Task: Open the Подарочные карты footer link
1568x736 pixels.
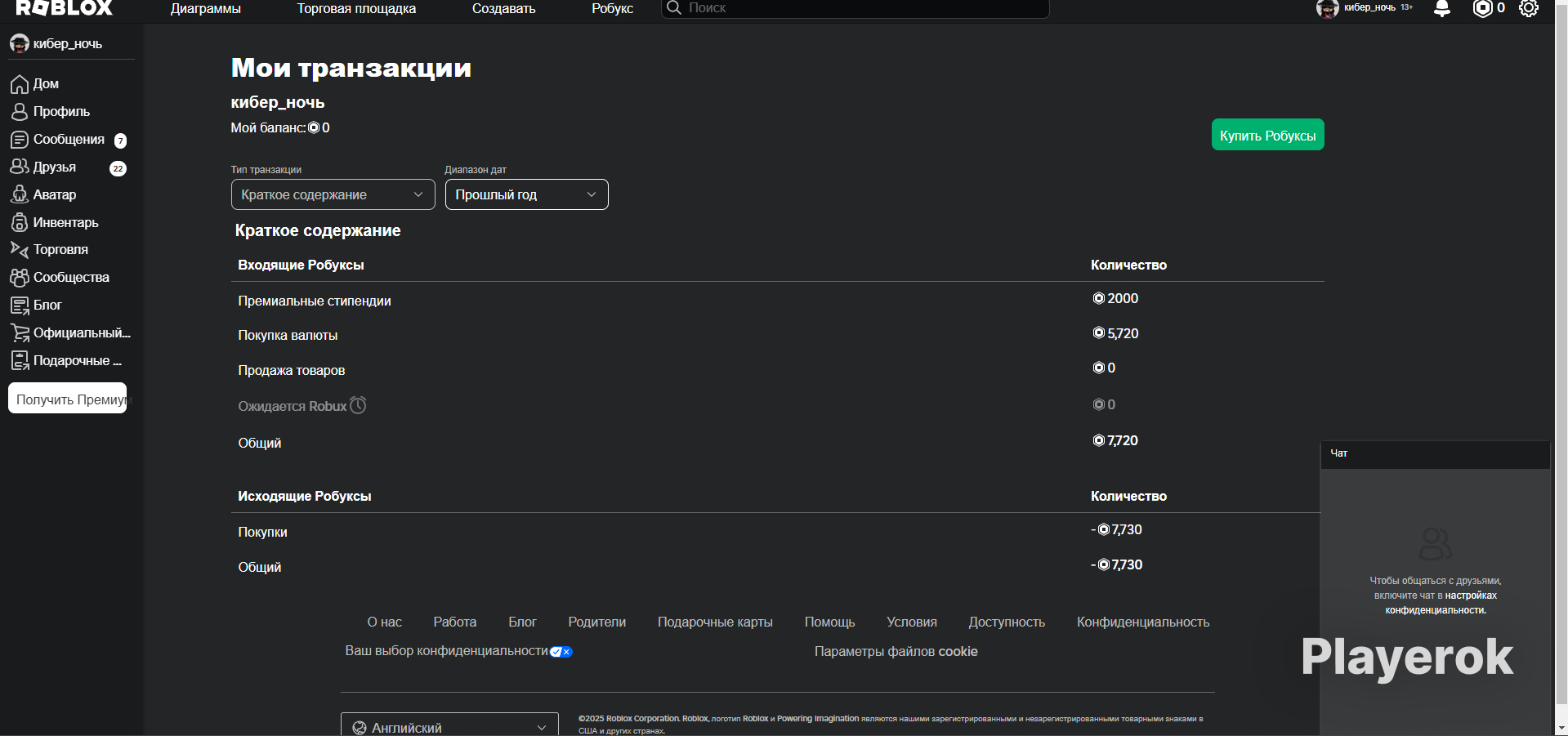Action: pos(716,622)
